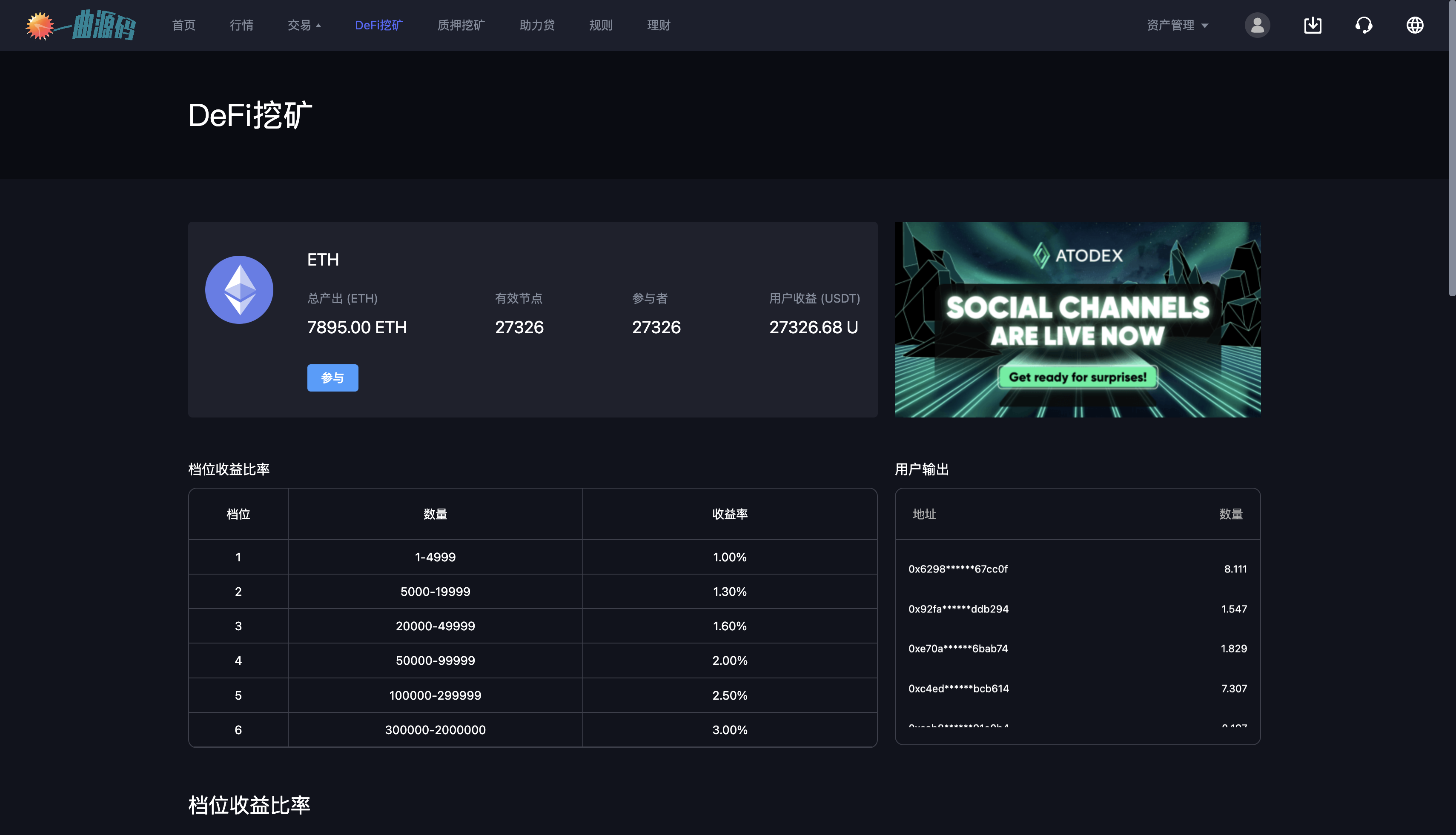Click the app download icon
This screenshot has width=1456, height=835.
click(1312, 25)
